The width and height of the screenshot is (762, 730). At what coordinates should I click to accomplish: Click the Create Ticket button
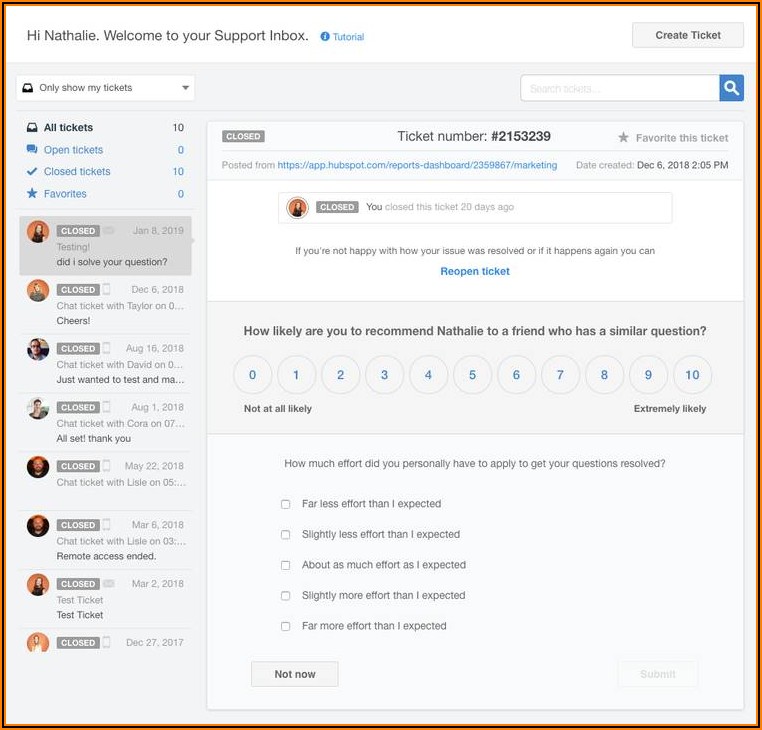pos(688,35)
